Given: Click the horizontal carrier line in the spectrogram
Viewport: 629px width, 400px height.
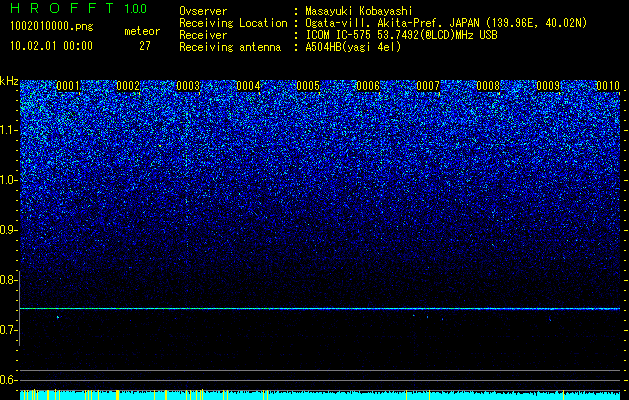Looking at the screenshot, I should point(320,309).
